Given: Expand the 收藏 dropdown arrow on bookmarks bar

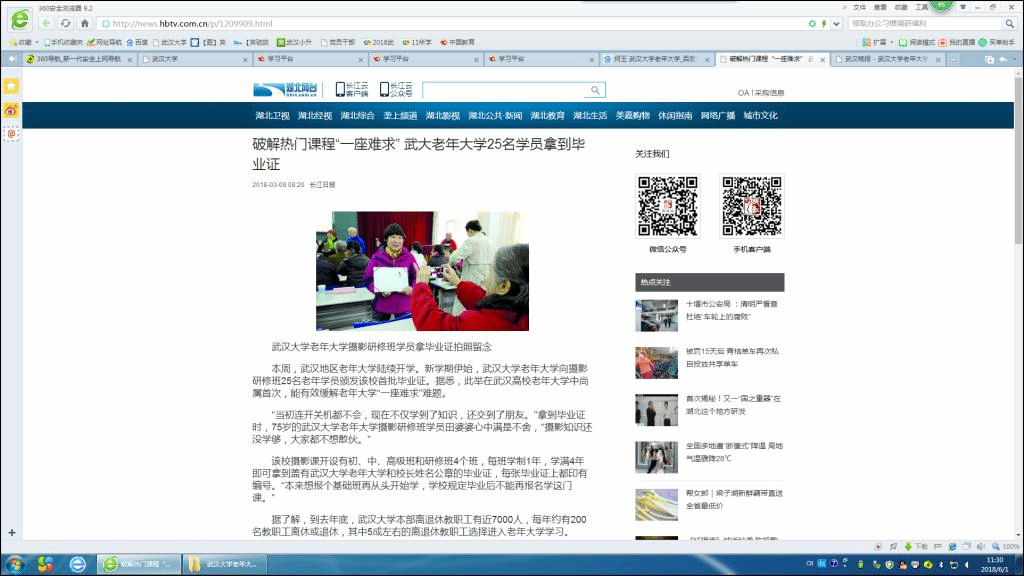Looking at the screenshot, I should [37, 42].
